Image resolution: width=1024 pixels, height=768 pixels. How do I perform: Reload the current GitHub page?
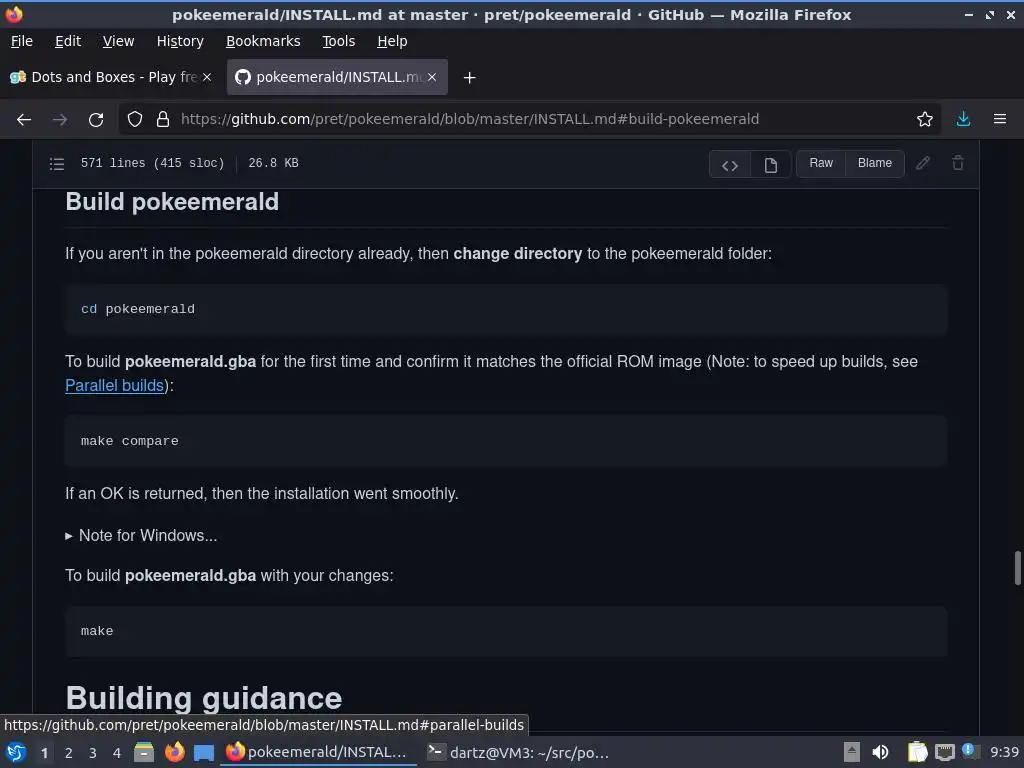(x=96, y=120)
